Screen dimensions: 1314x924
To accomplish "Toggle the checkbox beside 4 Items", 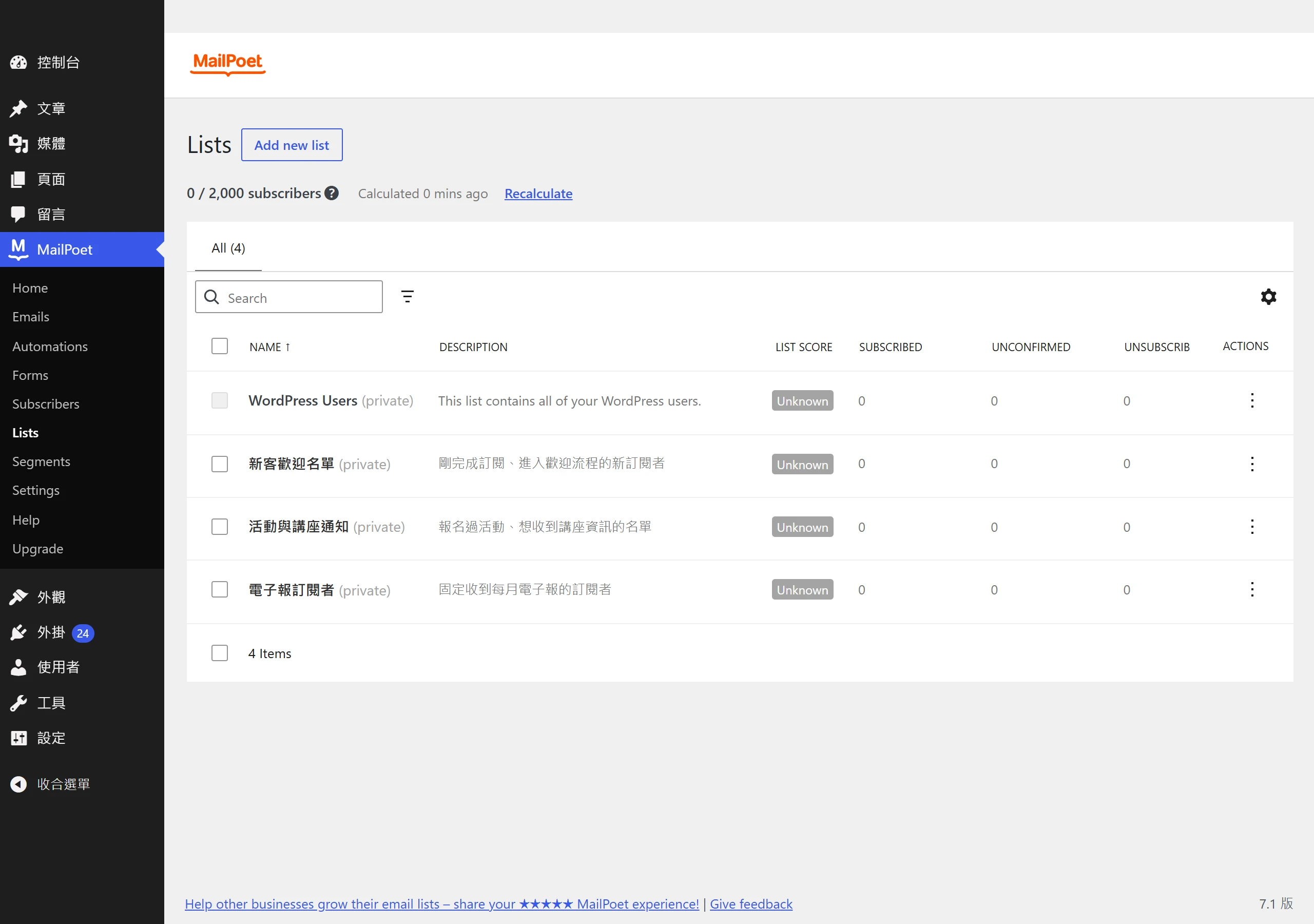I will tap(220, 653).
